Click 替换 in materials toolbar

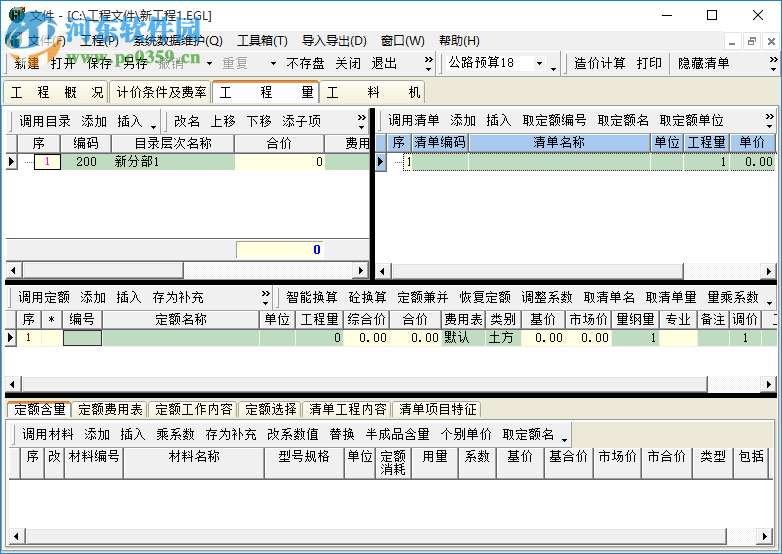(342, 434)
